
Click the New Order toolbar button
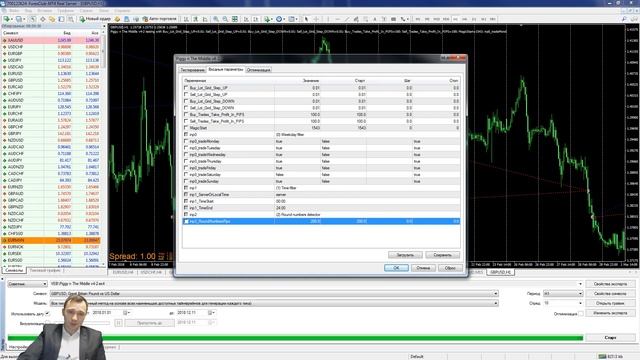(x=95, y=19)
